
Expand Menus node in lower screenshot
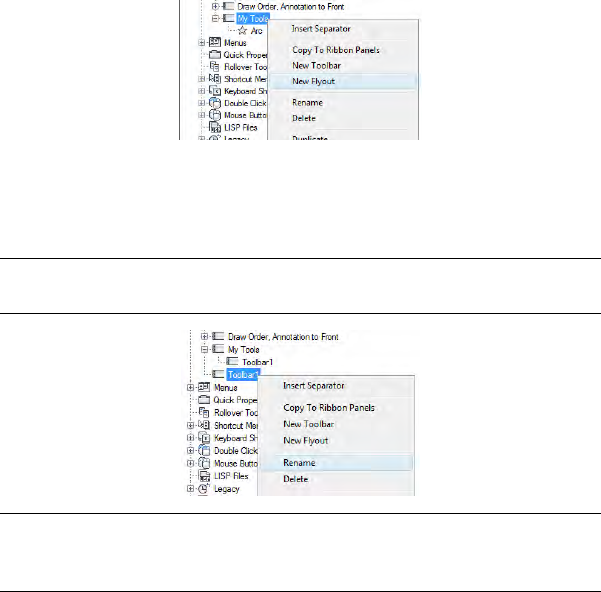pos(190,387)
